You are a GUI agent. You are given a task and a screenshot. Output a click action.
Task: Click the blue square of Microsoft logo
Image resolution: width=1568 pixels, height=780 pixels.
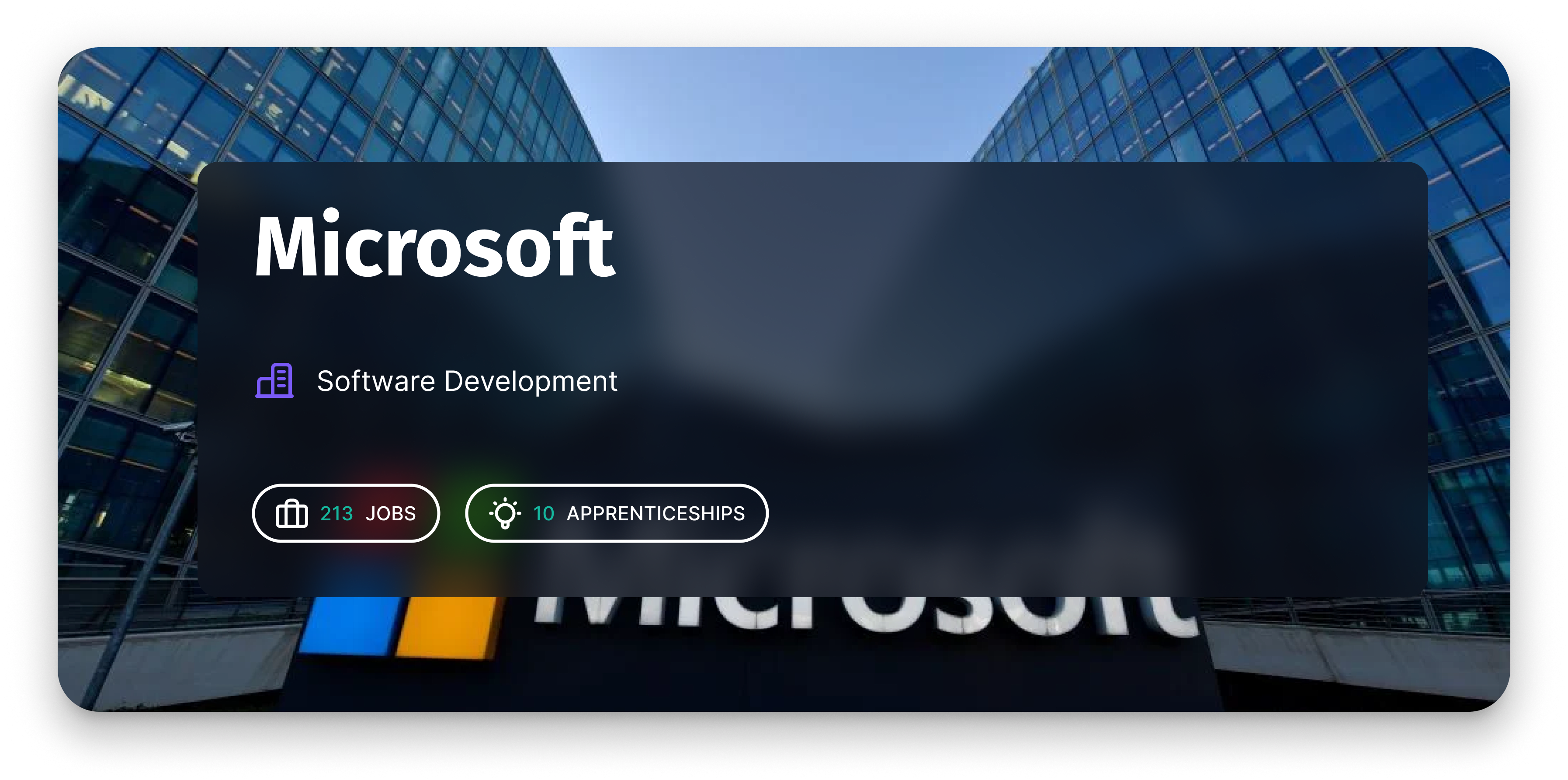click(x=350, y=626)
